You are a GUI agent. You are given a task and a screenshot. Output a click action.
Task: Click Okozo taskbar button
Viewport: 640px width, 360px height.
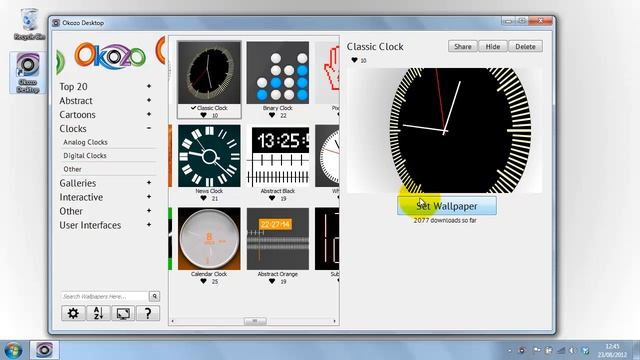pyautogui.click(x=44, y=350)
